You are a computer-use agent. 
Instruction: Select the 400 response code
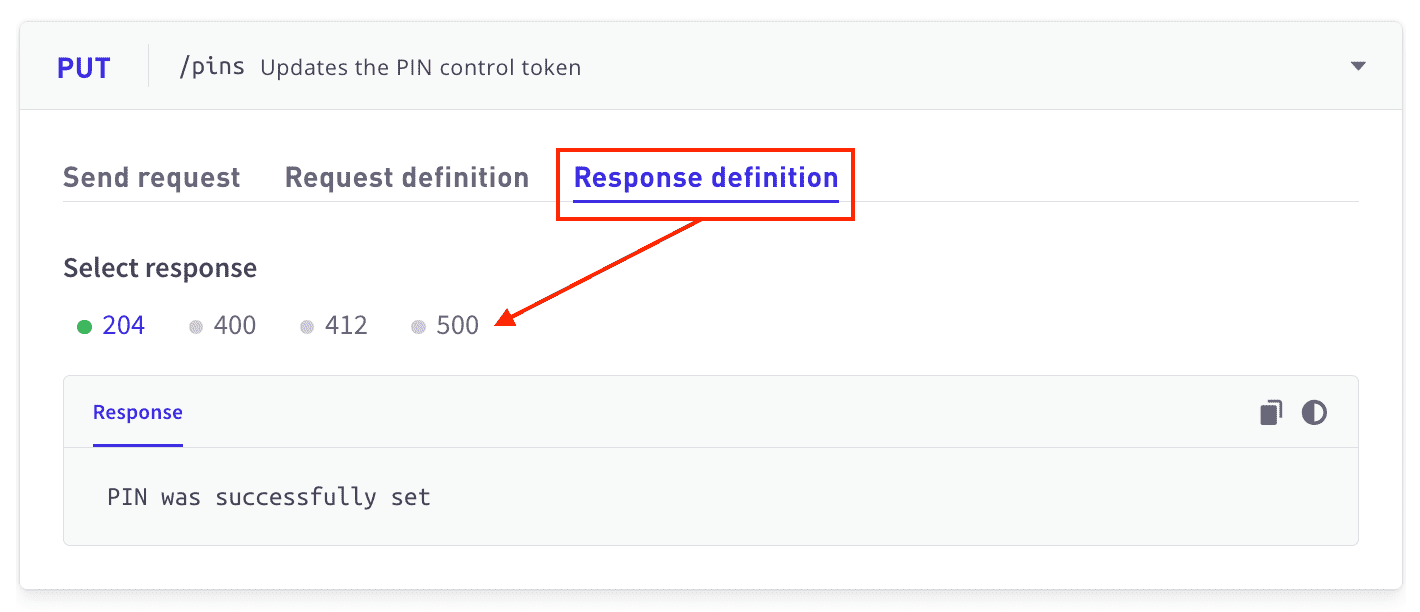click(x=239, y=325)
